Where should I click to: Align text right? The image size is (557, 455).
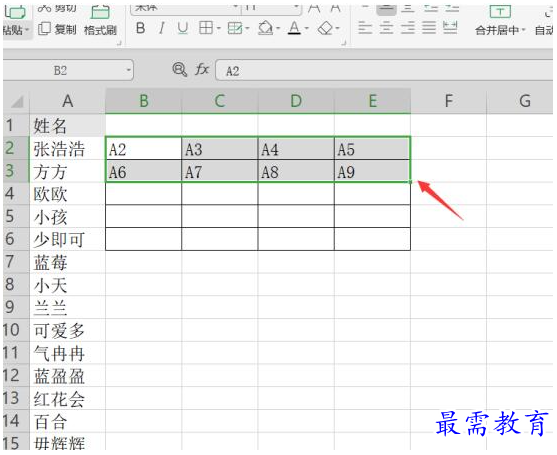[408, 28]
